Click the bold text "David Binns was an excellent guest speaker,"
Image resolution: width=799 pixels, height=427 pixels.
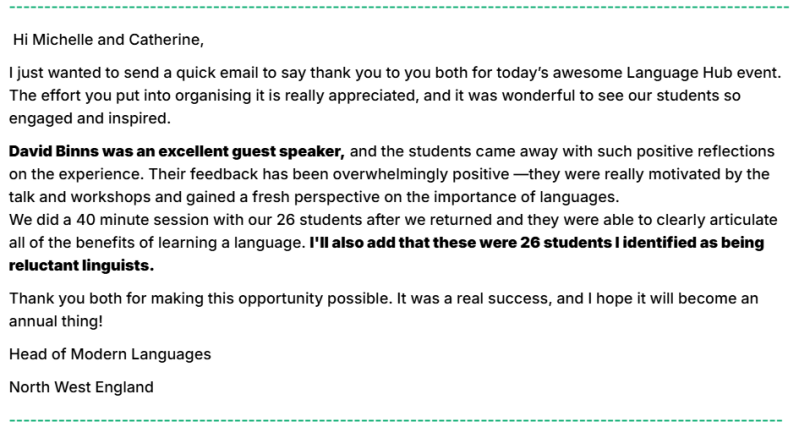pyautogui.click(x=176, y=151)
